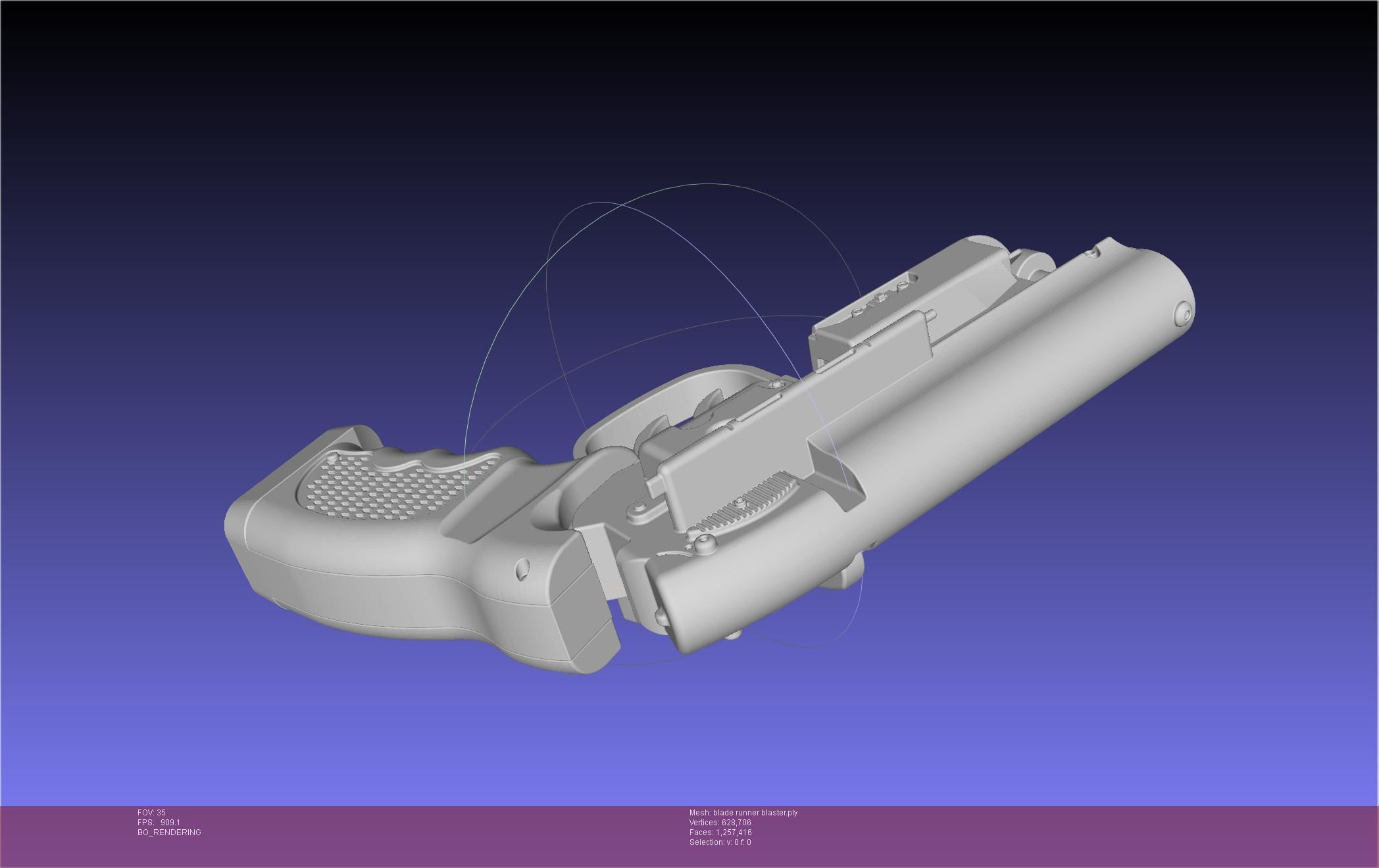Click the "BO_RENDERING" label
The height and width of the screenshot is (868, 1379).
tap(169, 832)
